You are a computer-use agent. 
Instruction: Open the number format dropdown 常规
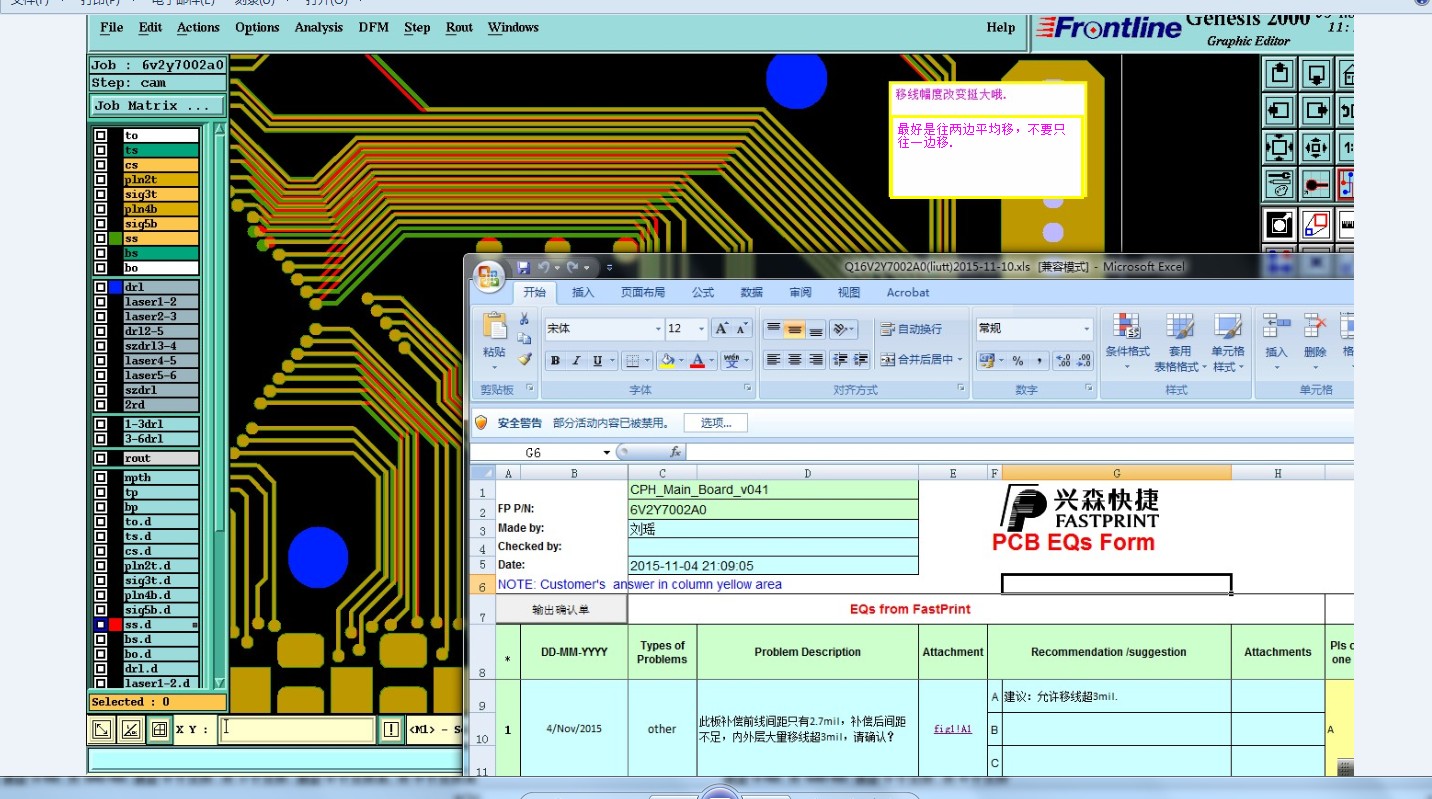tap(1087, 329)
